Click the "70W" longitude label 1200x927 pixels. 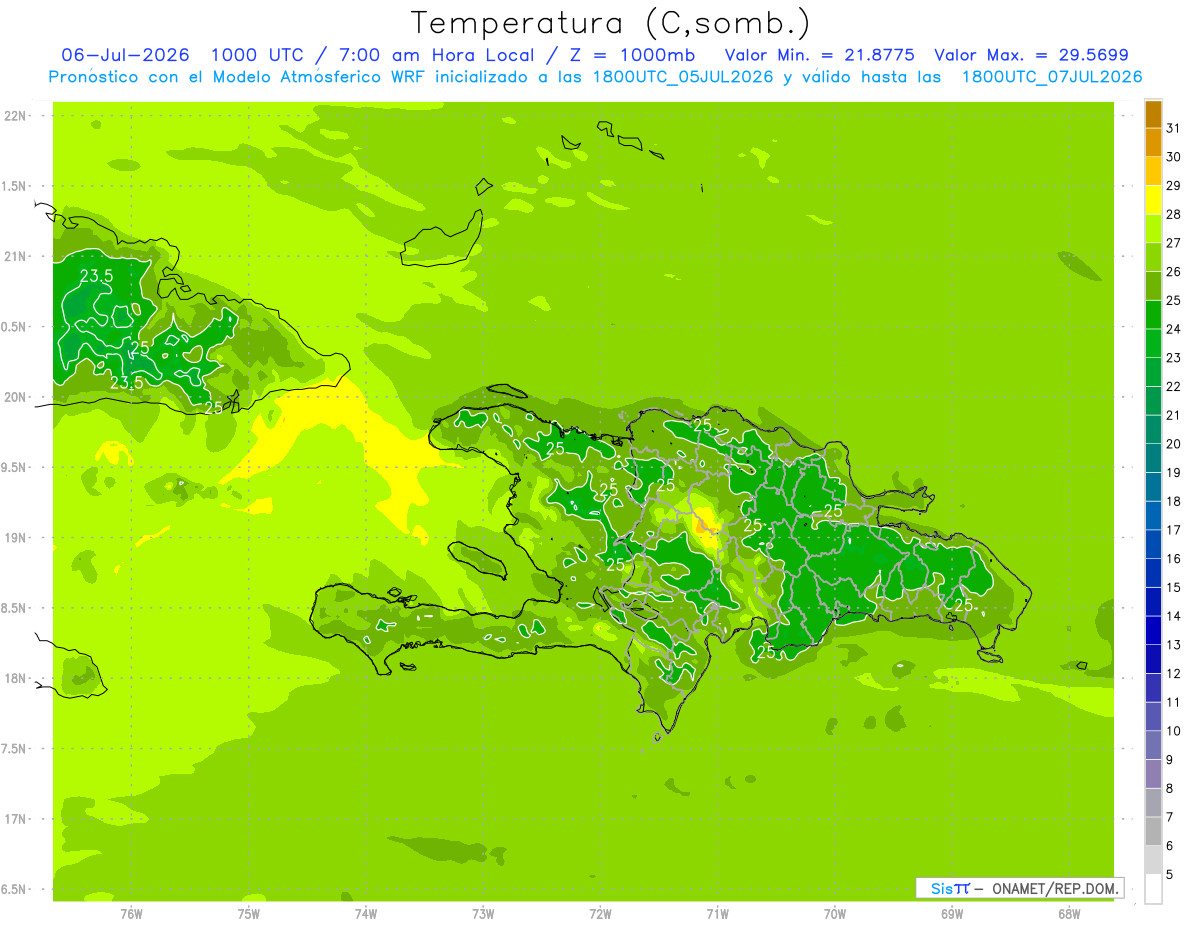[834, 913]
